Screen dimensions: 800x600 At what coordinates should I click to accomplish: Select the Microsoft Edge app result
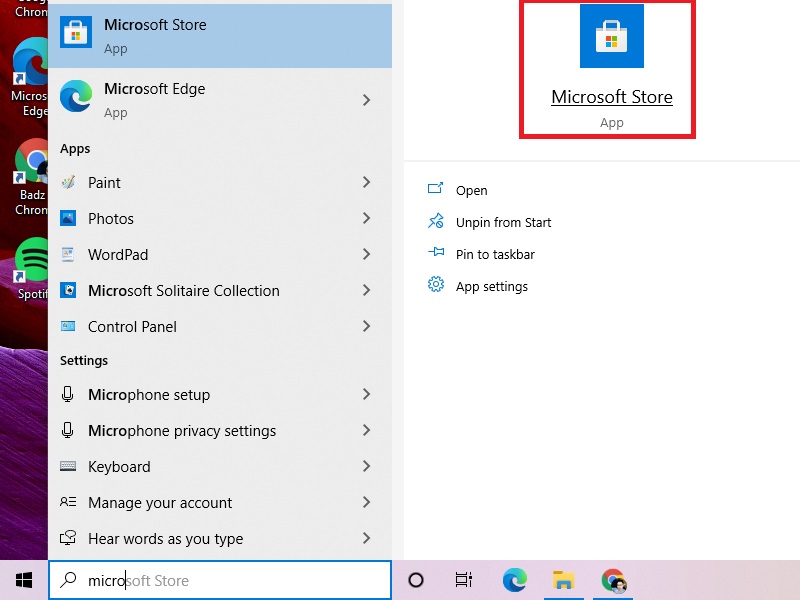(x=220, y=100)
